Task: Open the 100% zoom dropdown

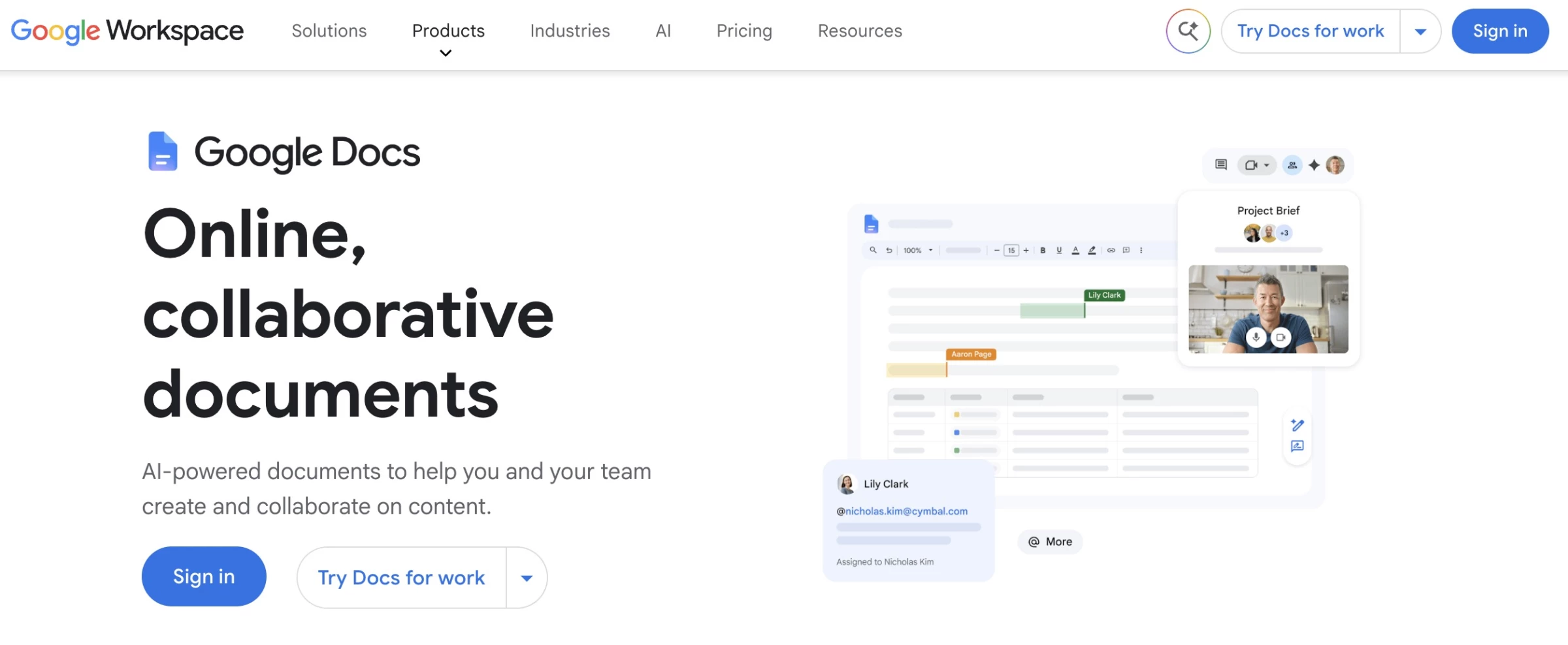Action: point(918,250)
